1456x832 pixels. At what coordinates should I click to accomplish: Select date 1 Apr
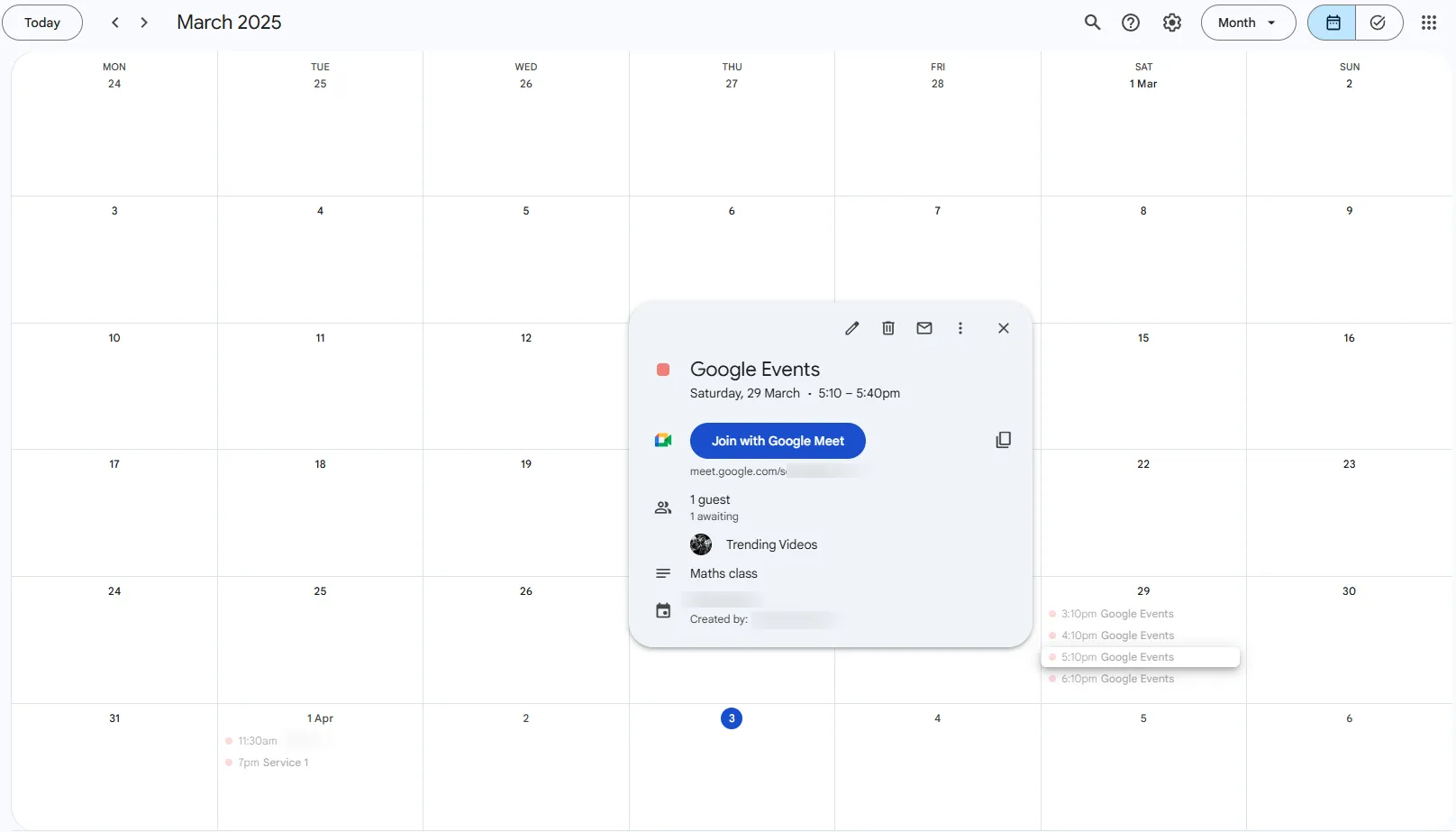click(x=320, y=718)
